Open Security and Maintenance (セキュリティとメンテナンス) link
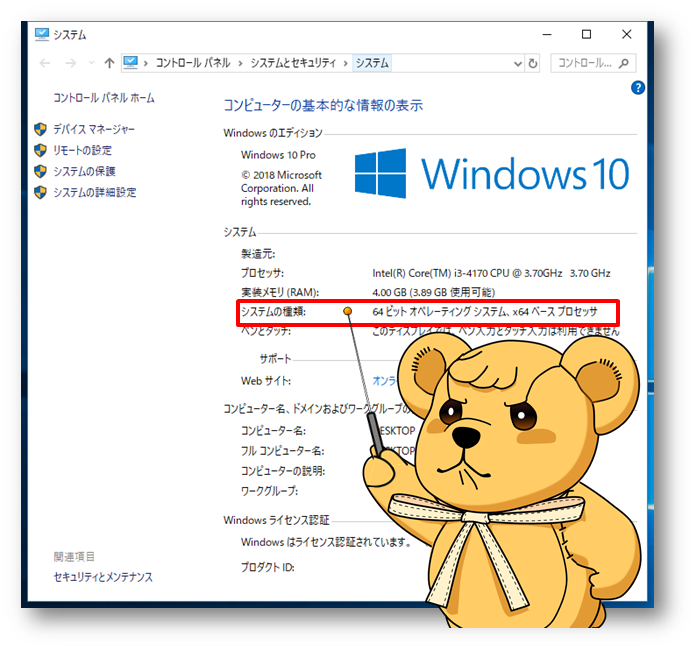 103,577
